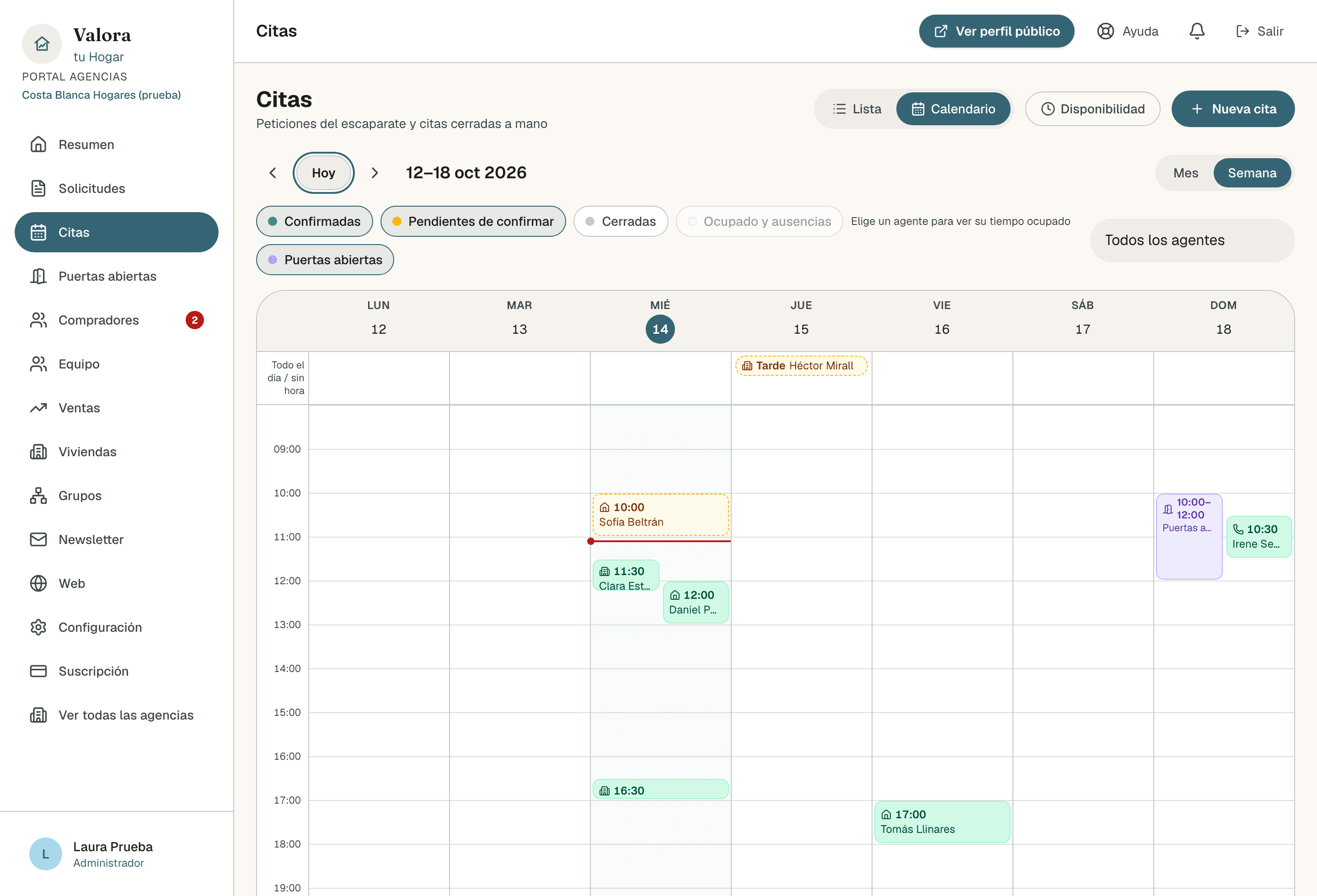Toggle the Pendientes de confirmar filter
Image resolution: width=1317 pixels, height=896 pixels.
click(x=473, y=221)
